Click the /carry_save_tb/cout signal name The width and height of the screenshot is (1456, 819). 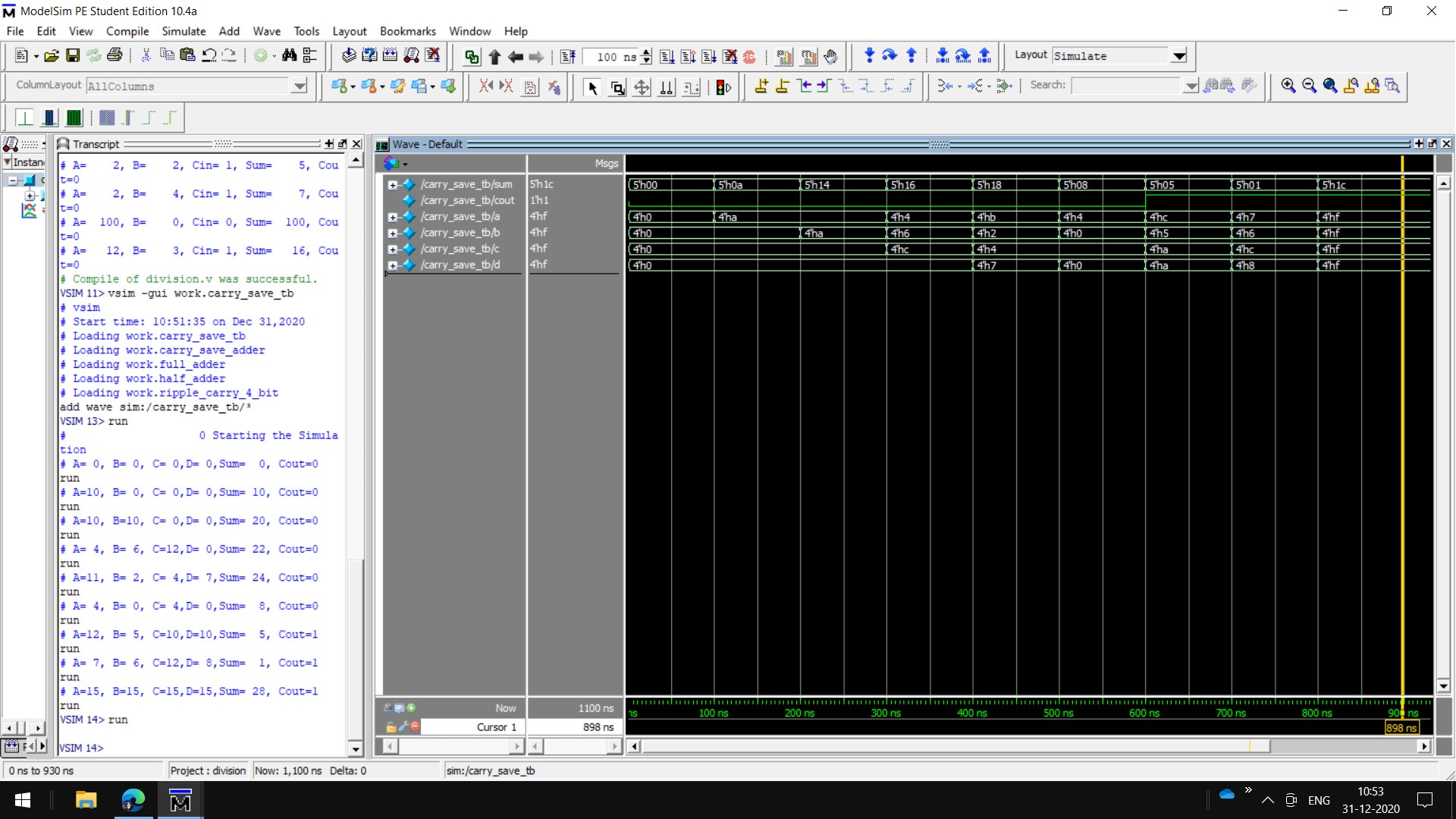(x=467, y=200)
